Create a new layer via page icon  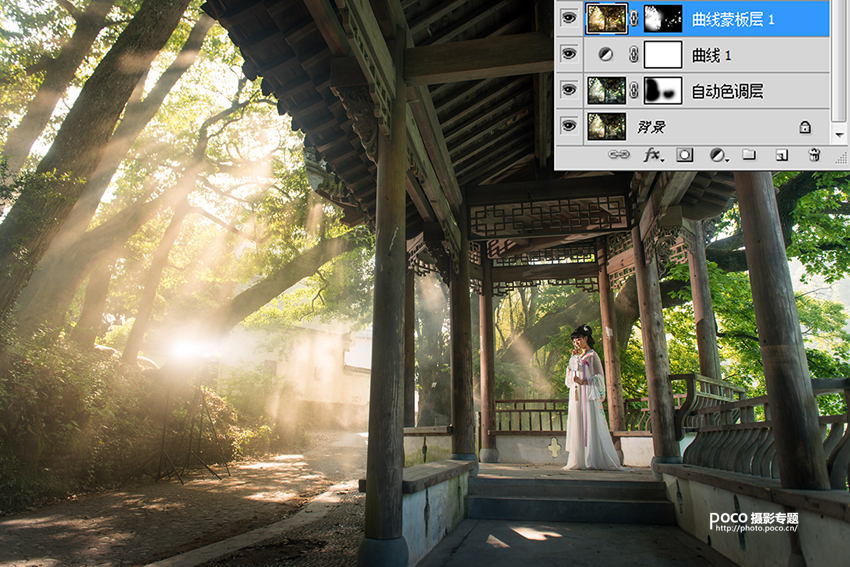[x=782, y=155]
